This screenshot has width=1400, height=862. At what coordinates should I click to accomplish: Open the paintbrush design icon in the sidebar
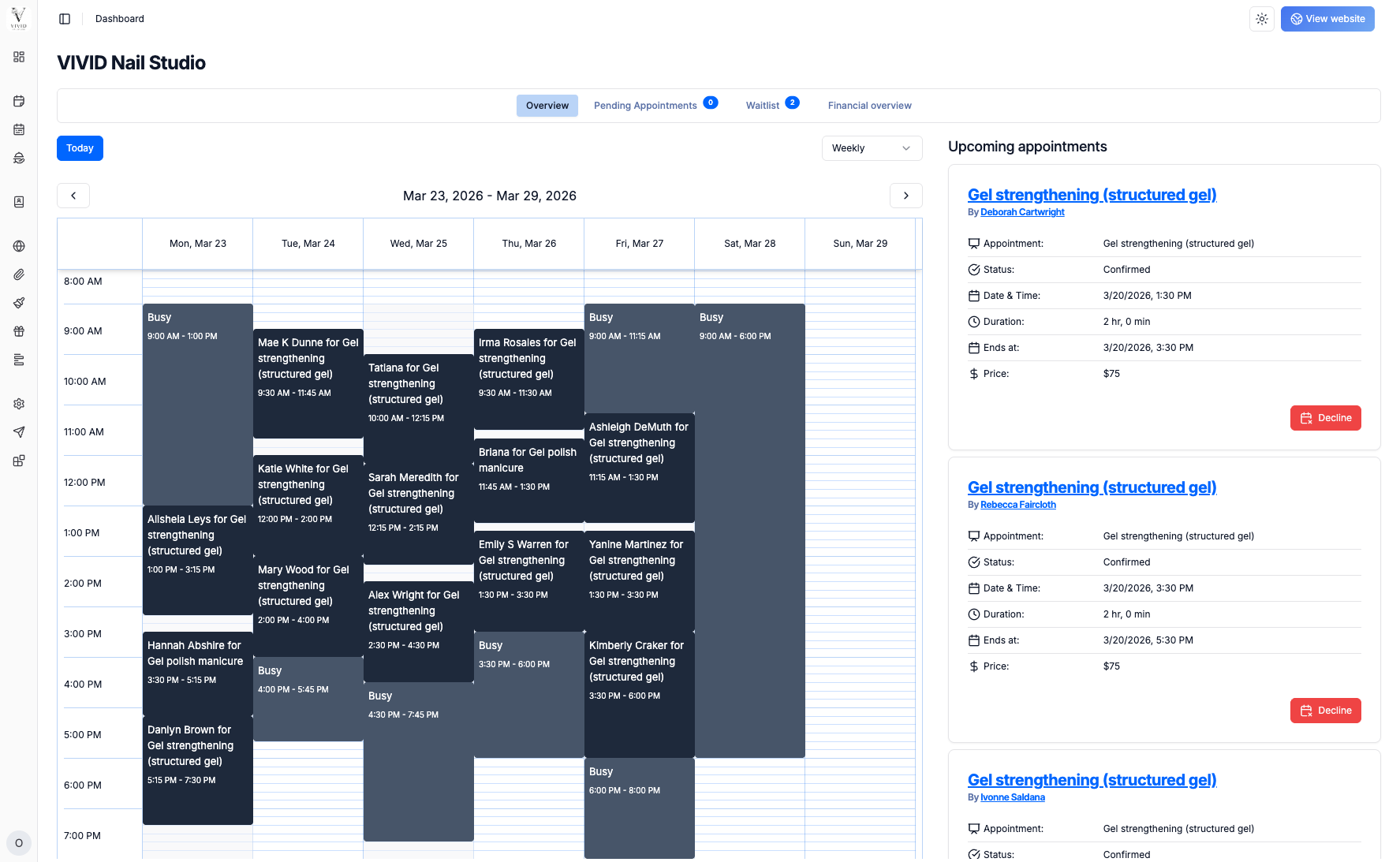point(19,303)
